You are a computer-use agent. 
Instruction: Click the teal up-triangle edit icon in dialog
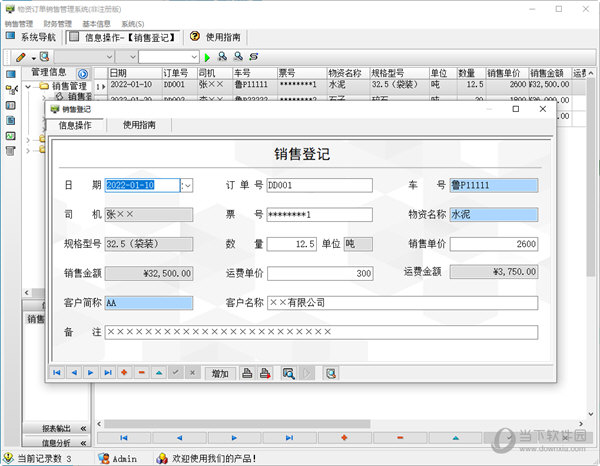(159, 373)
